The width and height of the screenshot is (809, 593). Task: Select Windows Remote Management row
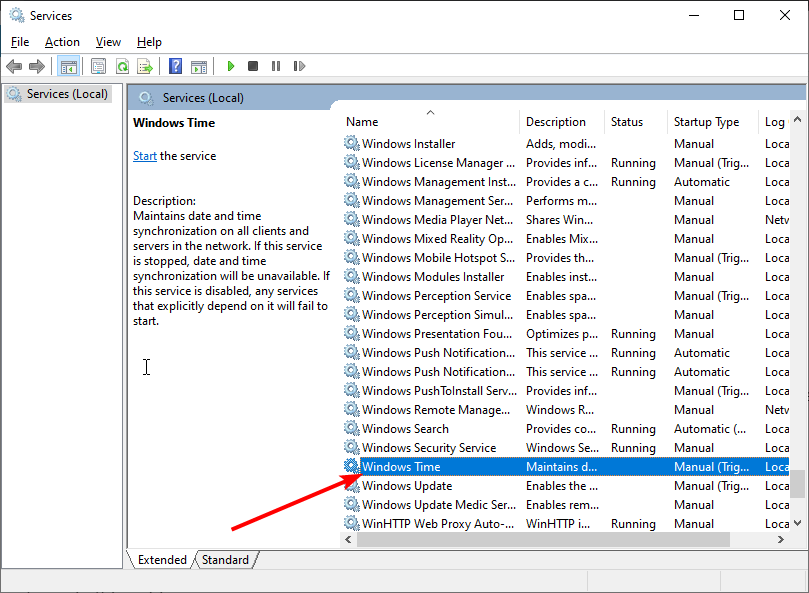pos(566,410)
